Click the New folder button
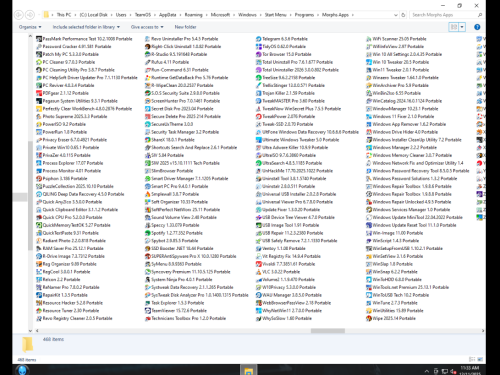This screenshot has height=375, width=500. (185, 27)
